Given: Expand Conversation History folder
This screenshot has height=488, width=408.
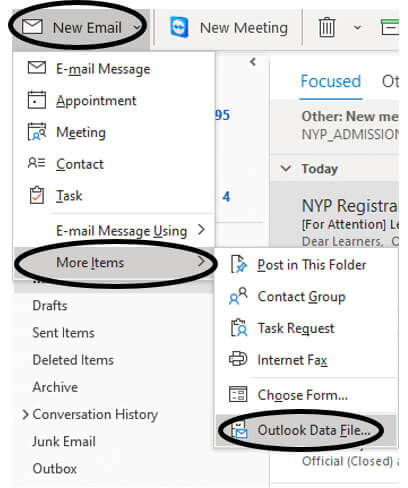Looking at the screenshot, I should coord(25,415).
